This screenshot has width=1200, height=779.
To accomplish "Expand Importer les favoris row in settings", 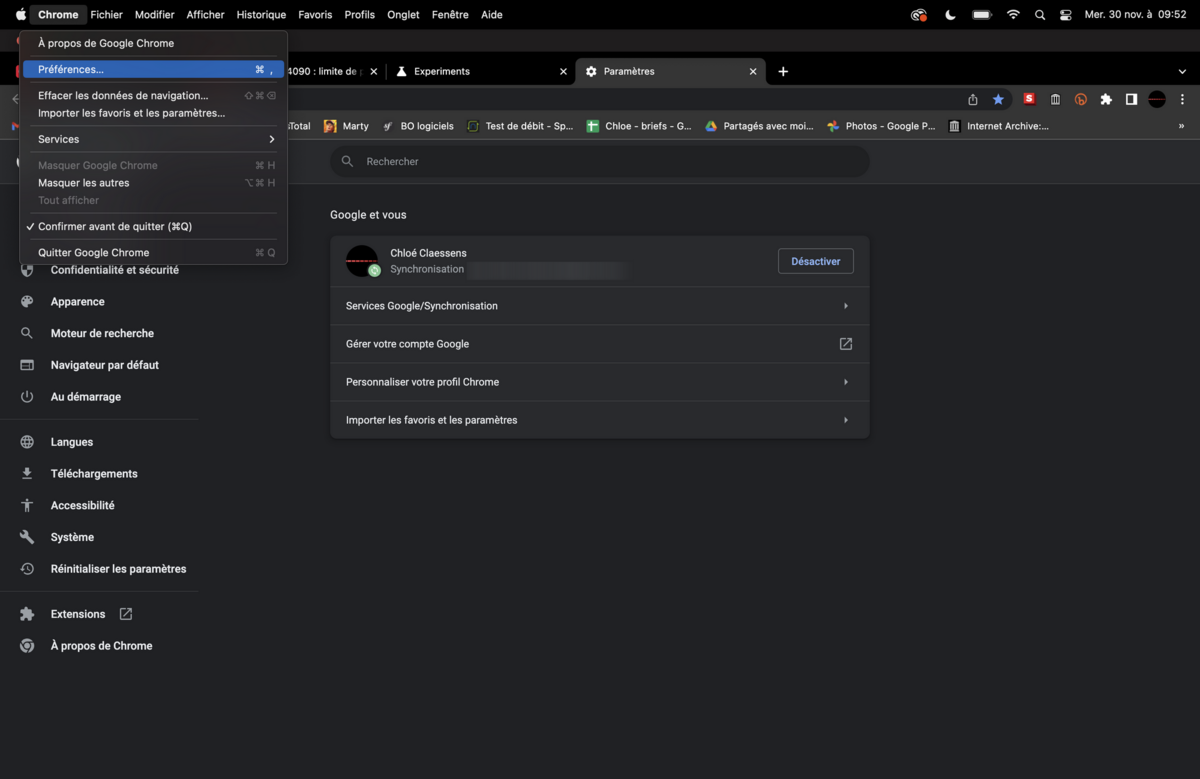I will click(x=600, y=420).
